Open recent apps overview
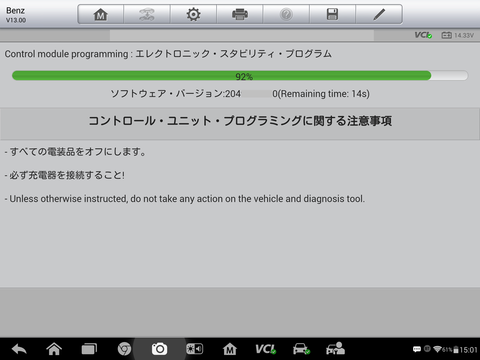Viewport: 480px width, 360px height. click(89, 349)
